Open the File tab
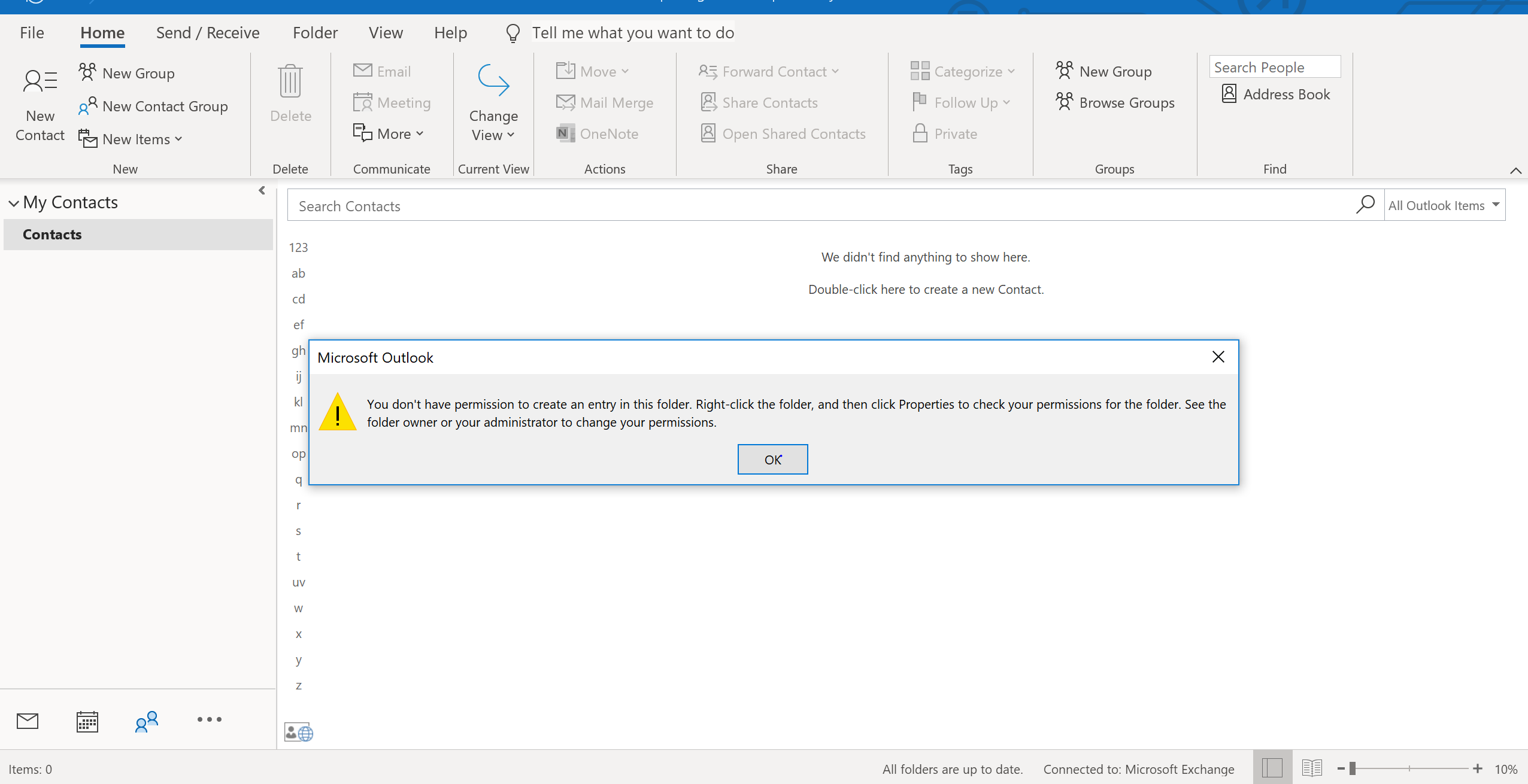The image size is (1528, 784). point(32,32)
